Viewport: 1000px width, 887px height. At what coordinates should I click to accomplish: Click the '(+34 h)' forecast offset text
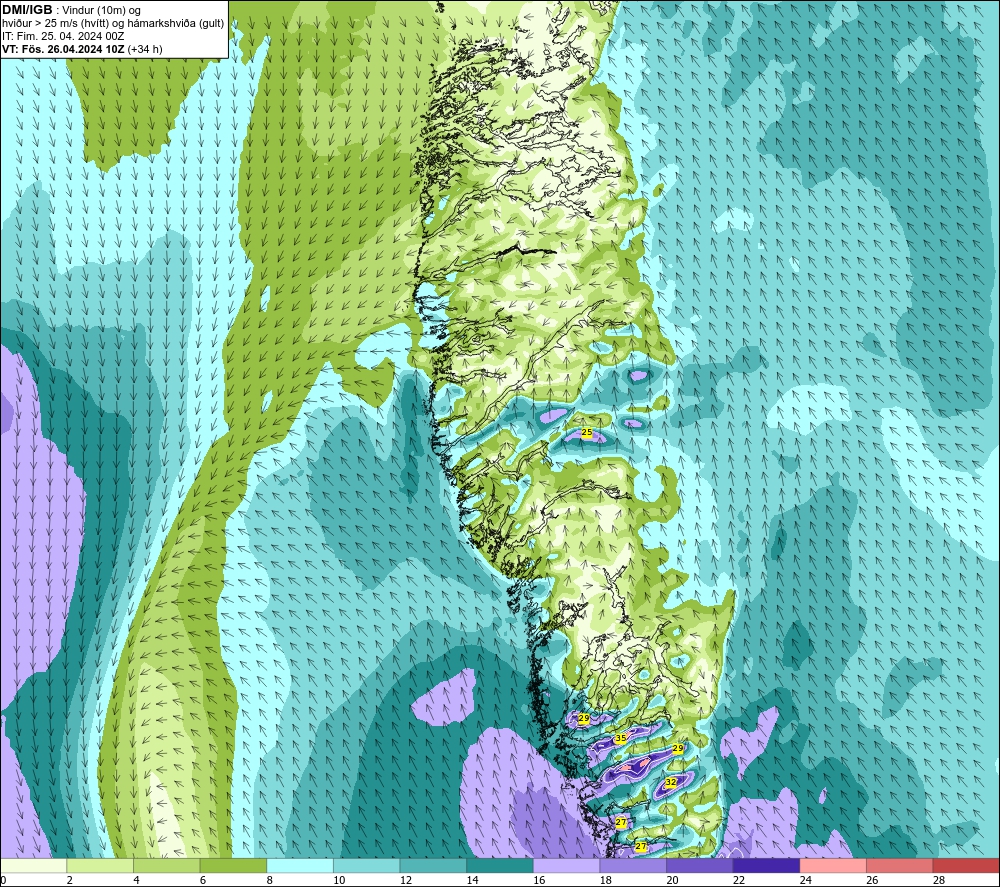pyautogui.click(x=145, y=49)
